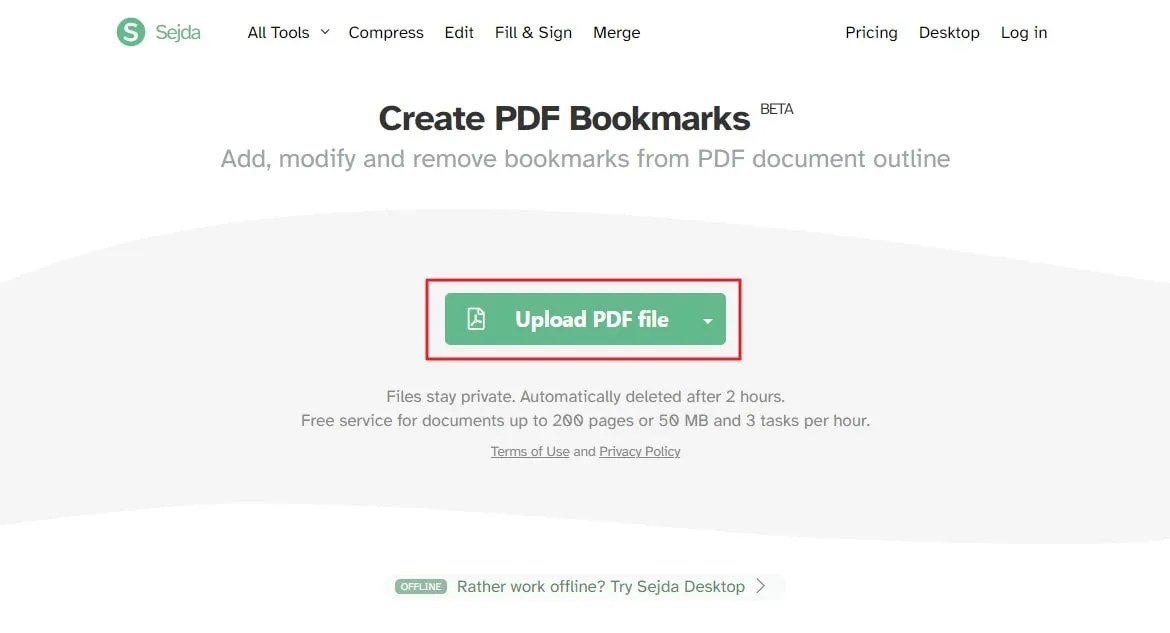Click the green S circle icon
Viewport: 1170px width, 633px height.
pyautogui.click(x=129, y=31)
